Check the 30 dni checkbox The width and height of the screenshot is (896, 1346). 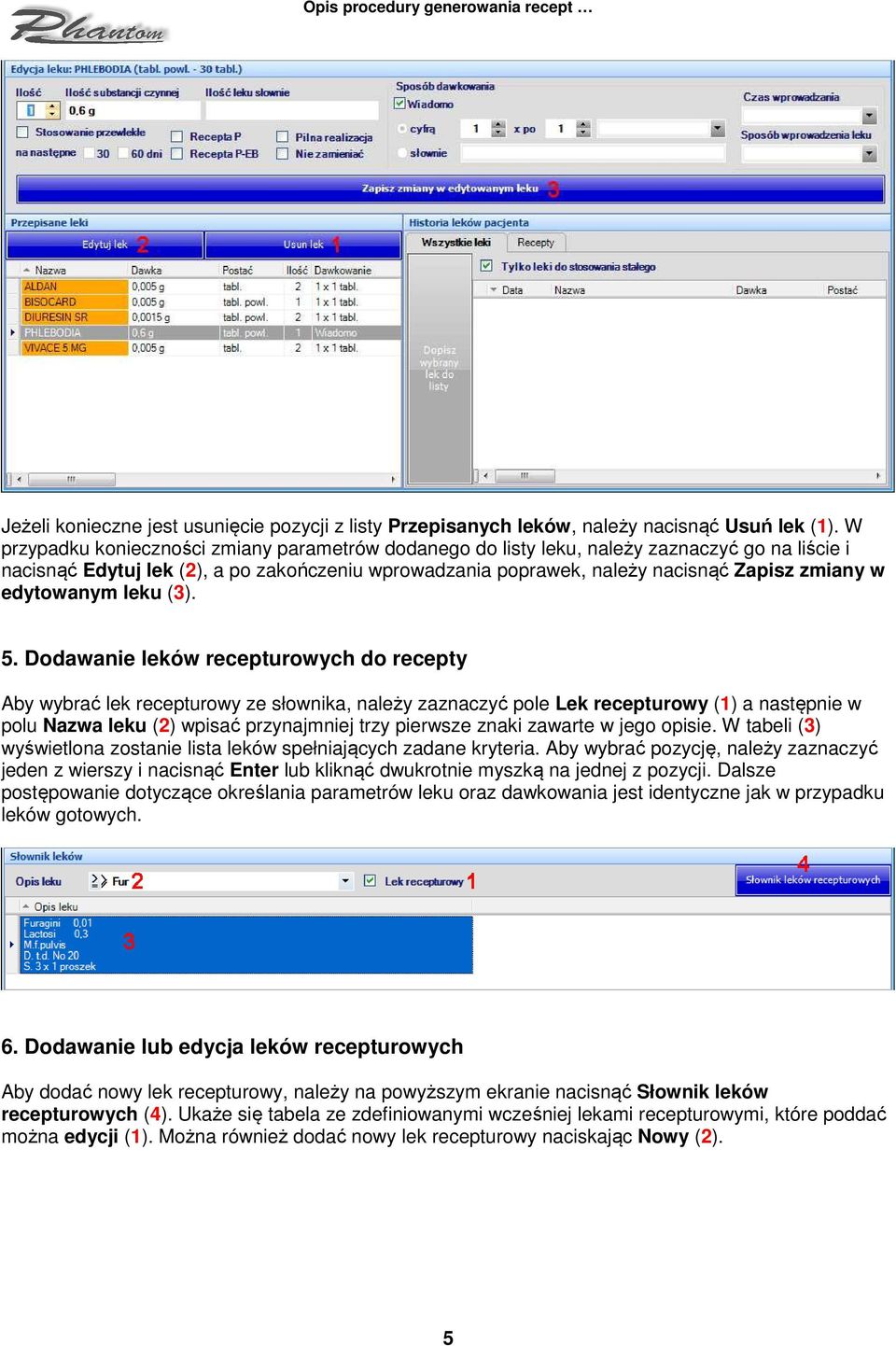tap(90, 153)
